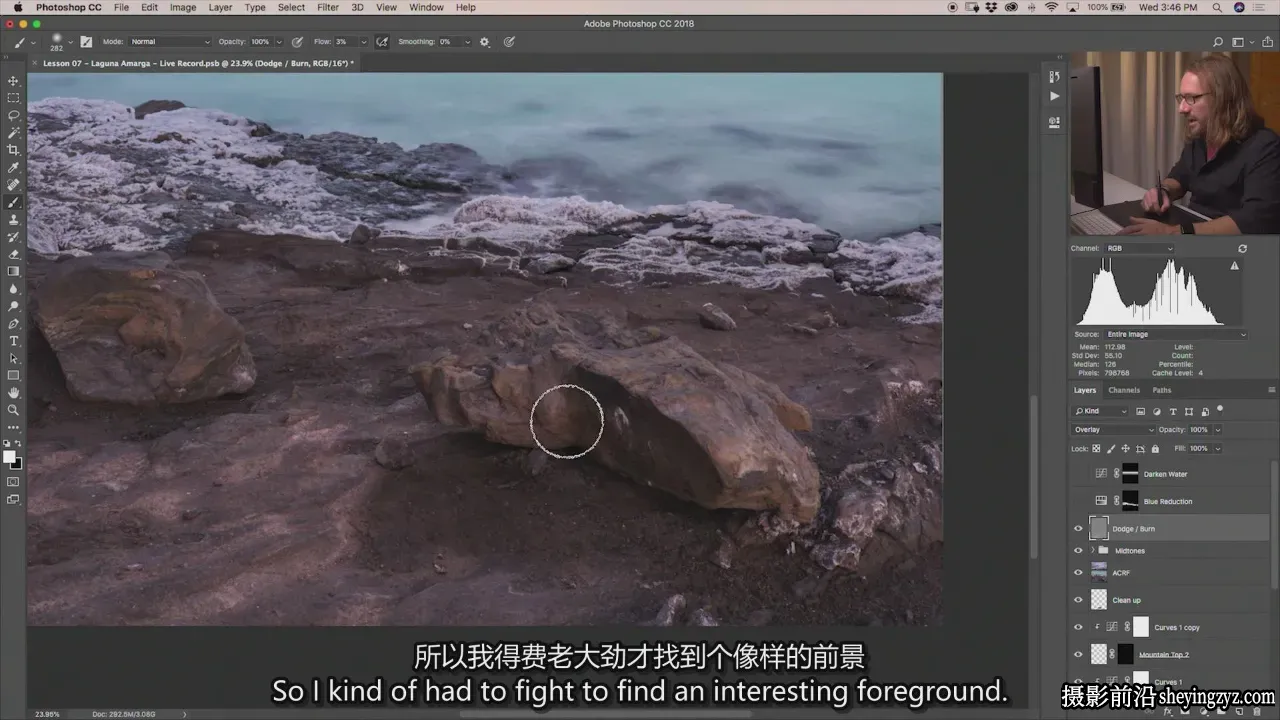
Task: Hide the Clean up layer
Action: tap(1078, 600)
